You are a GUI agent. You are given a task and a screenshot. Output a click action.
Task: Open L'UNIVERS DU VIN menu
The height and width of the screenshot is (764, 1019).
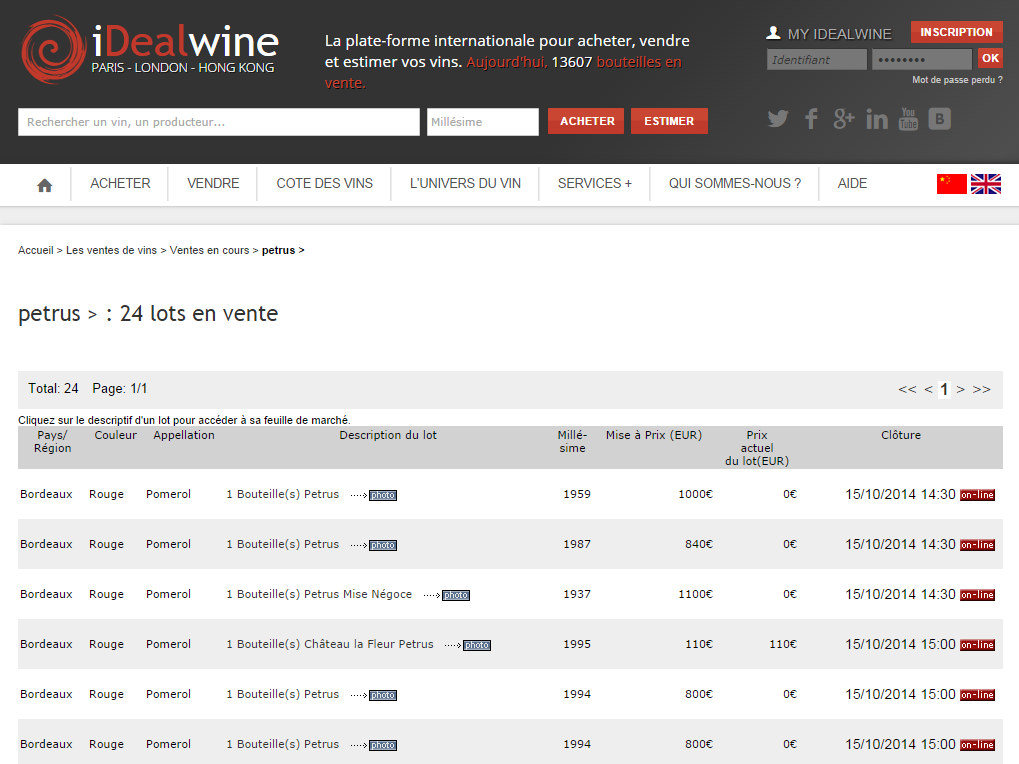pos(465,184)
